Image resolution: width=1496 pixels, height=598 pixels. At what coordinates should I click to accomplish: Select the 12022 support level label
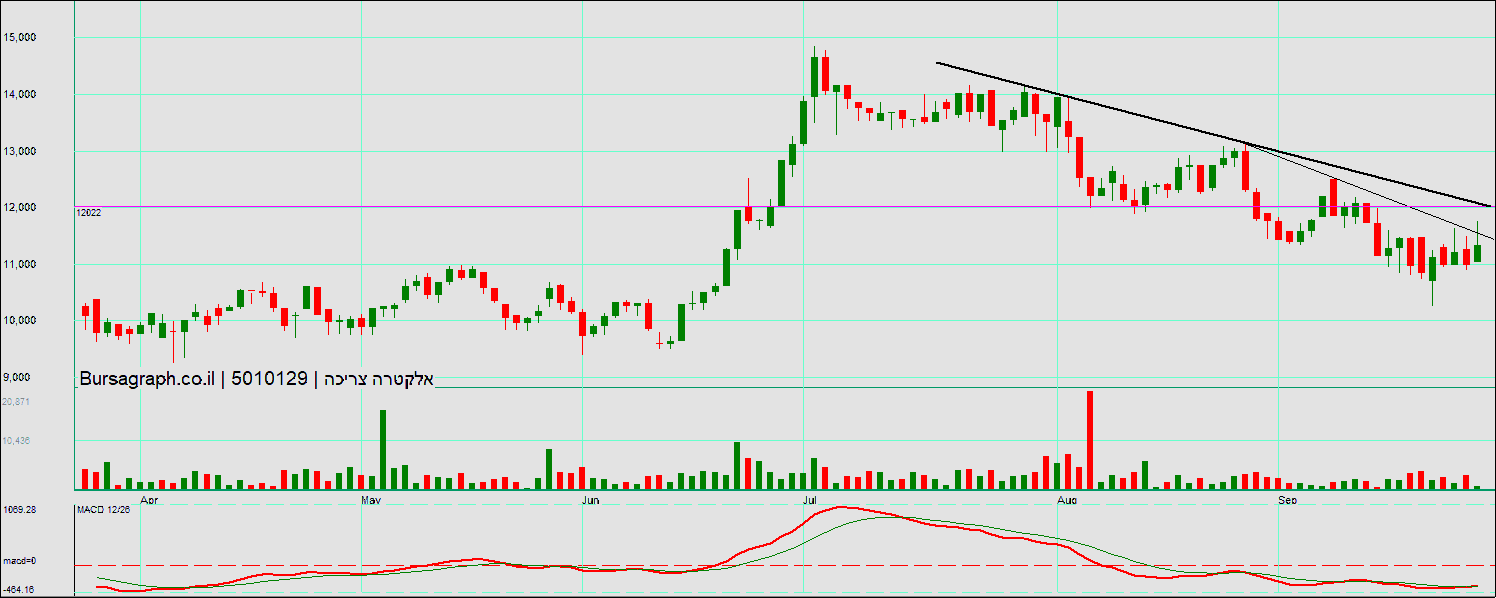pos(88,213)
